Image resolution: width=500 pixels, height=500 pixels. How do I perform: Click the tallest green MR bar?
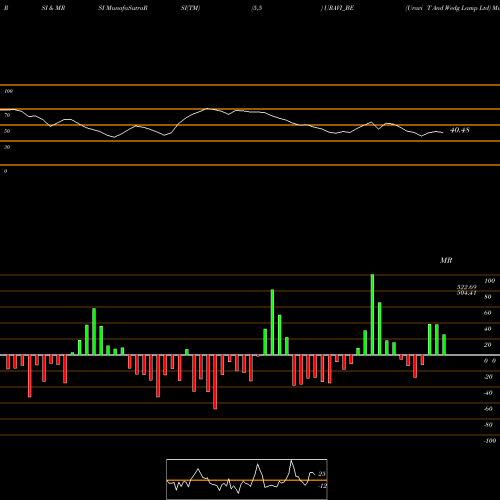click(x=372, y=315)
